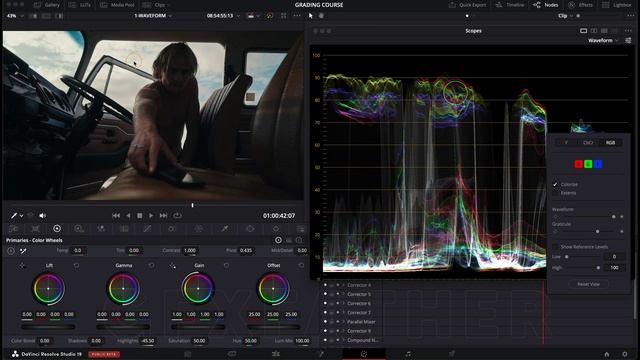Viewport: 640px width, 360px height.
Task: Open the Effects panel
Action: [580, 5]
